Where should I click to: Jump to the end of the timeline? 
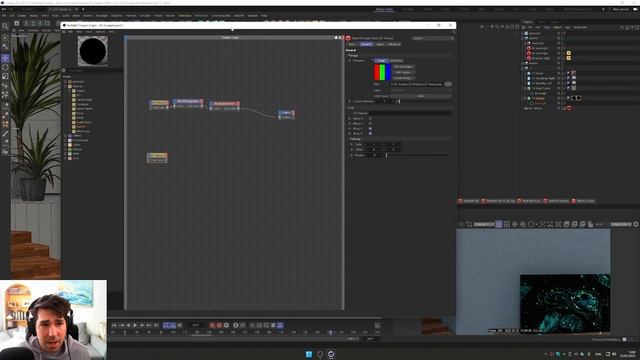click(156, 325)
